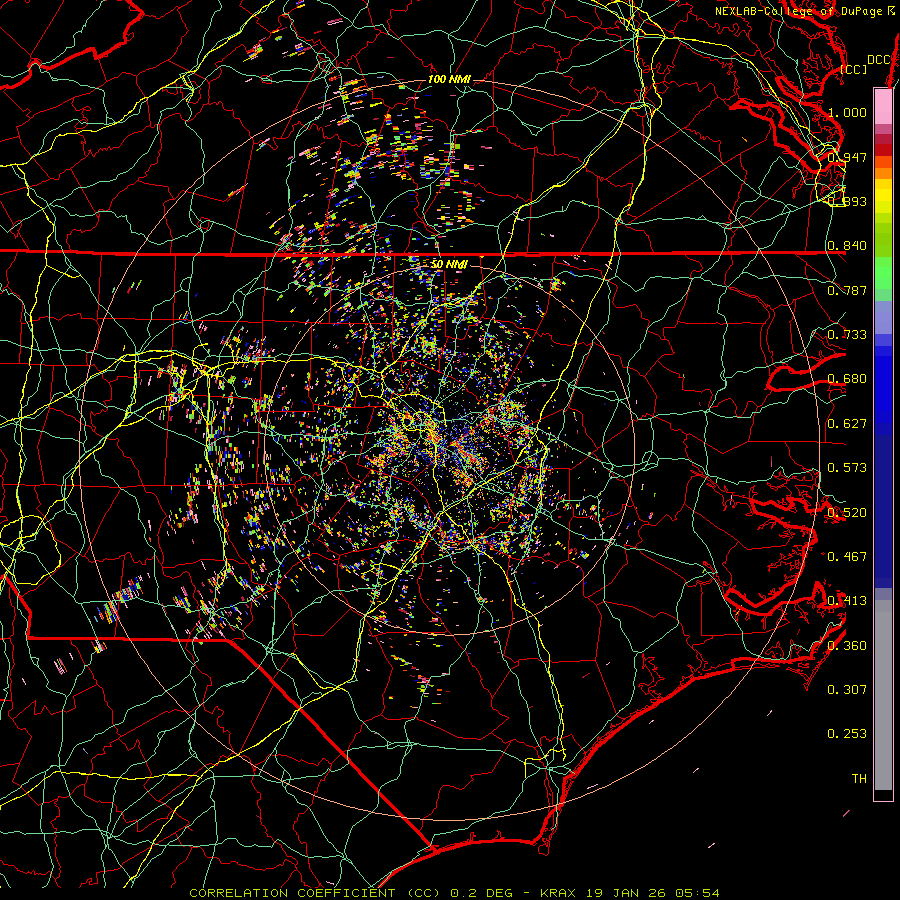Screen dimensions: 900x900
Task: Click the 1.000 scale value
Action: 847,112
